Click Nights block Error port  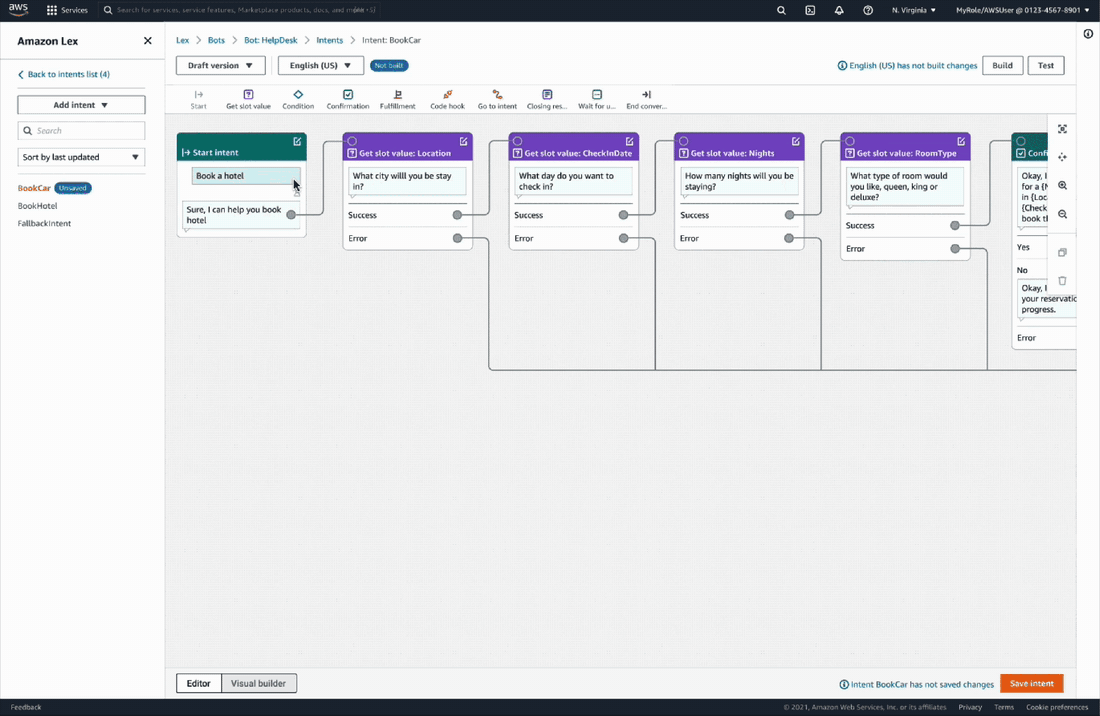tap(789, 238)
